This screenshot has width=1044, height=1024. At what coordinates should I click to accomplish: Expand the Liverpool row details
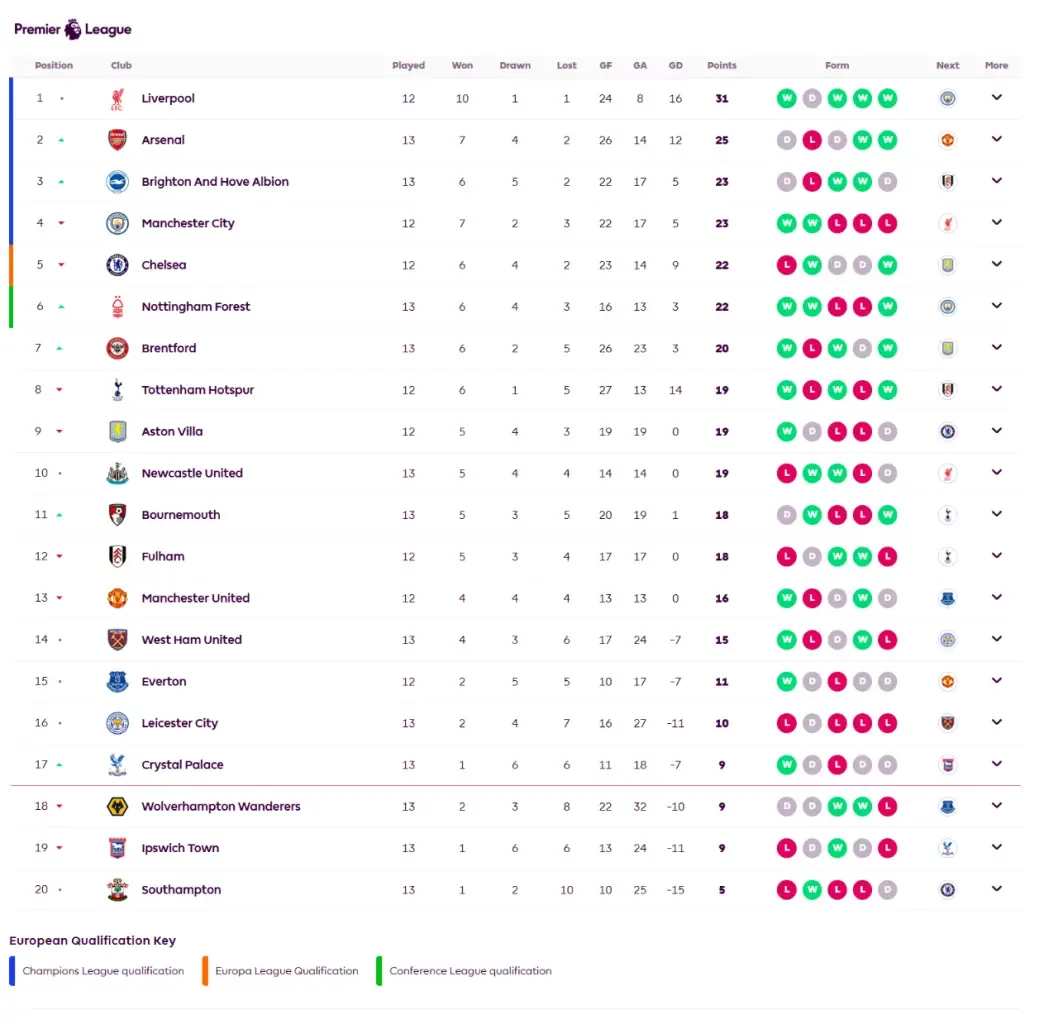coord(997,97)
